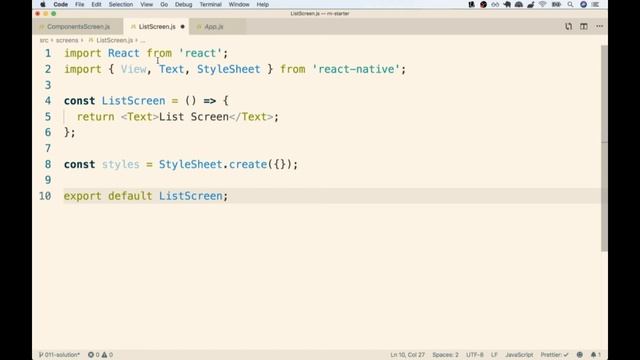Open the compare changes icon in editor toolbar
The width and height of the screenshot is (640, 360).
568,27
